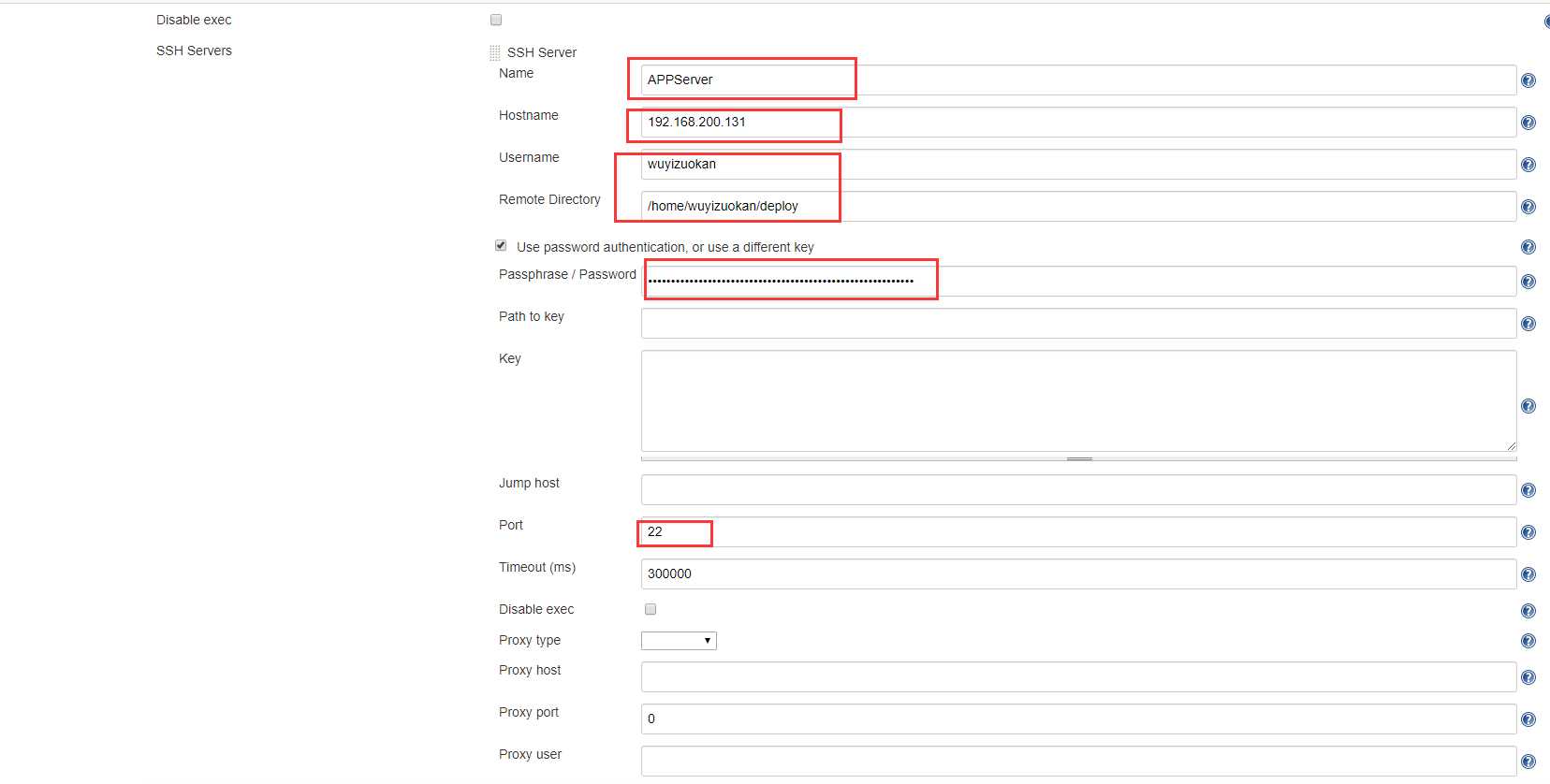
Task: Click the 'SSH Server' heading text
Action: coord(542,52)
